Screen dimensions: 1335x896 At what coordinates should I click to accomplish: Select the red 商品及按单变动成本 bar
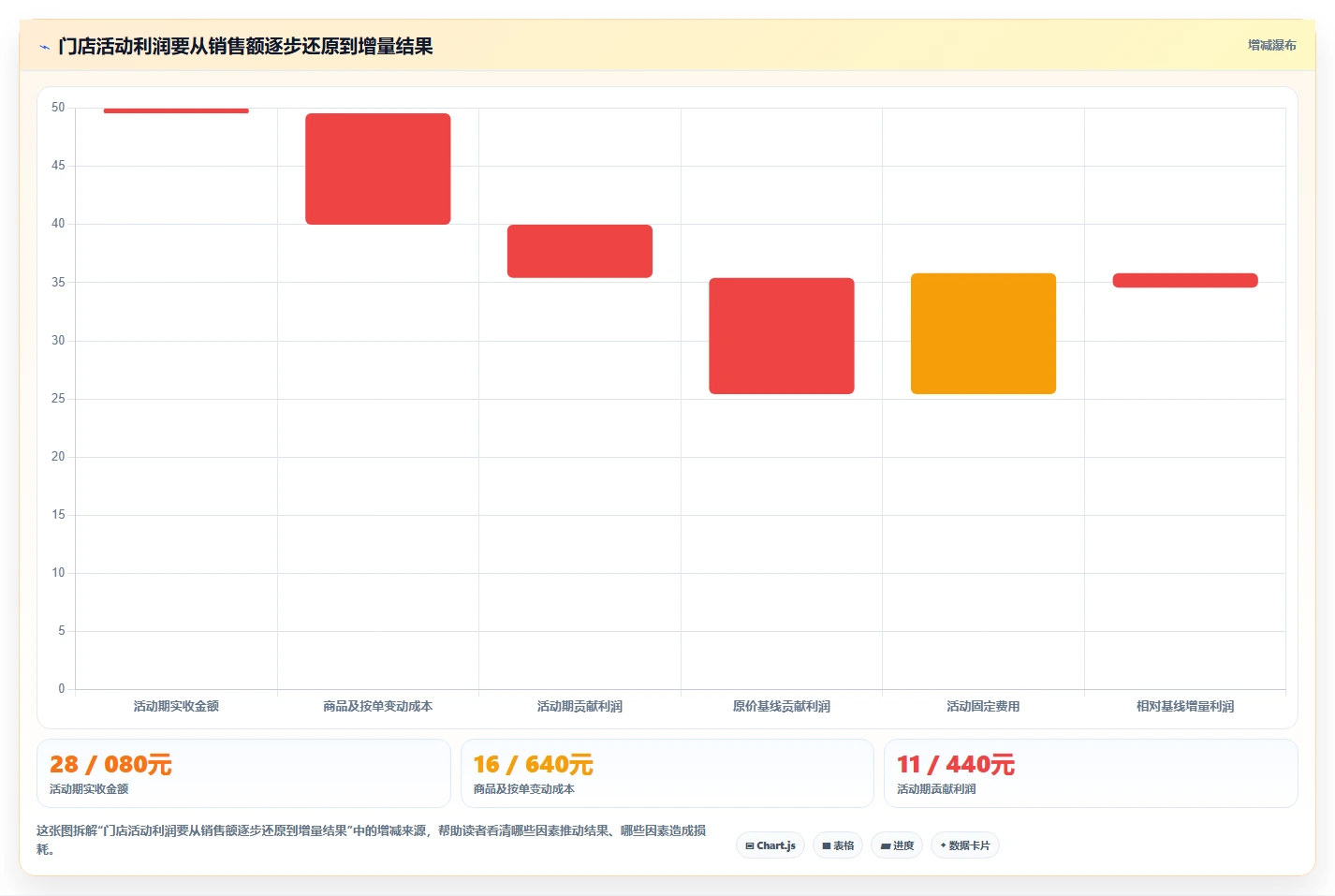[x=378, y=169]
